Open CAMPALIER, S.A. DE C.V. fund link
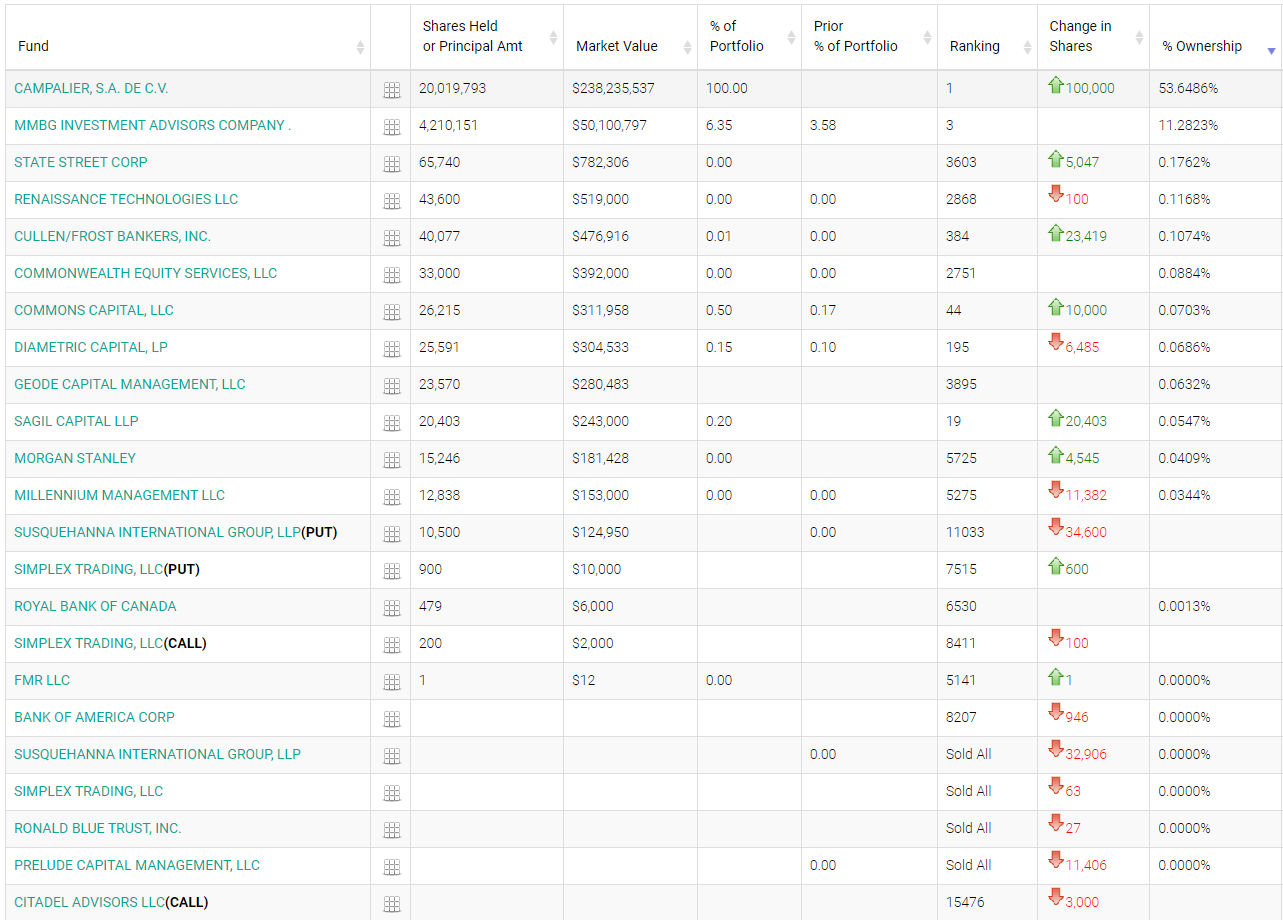The image size is (1283, 920). click(x=91, y=88)
